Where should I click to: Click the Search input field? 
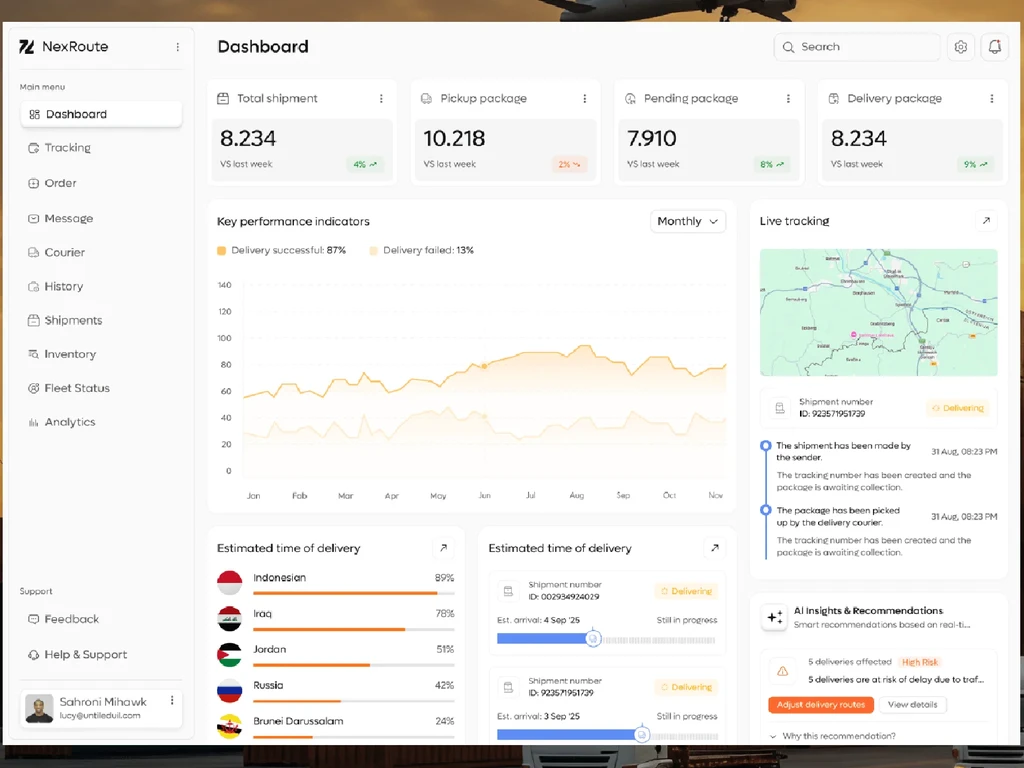coord(857,47)
